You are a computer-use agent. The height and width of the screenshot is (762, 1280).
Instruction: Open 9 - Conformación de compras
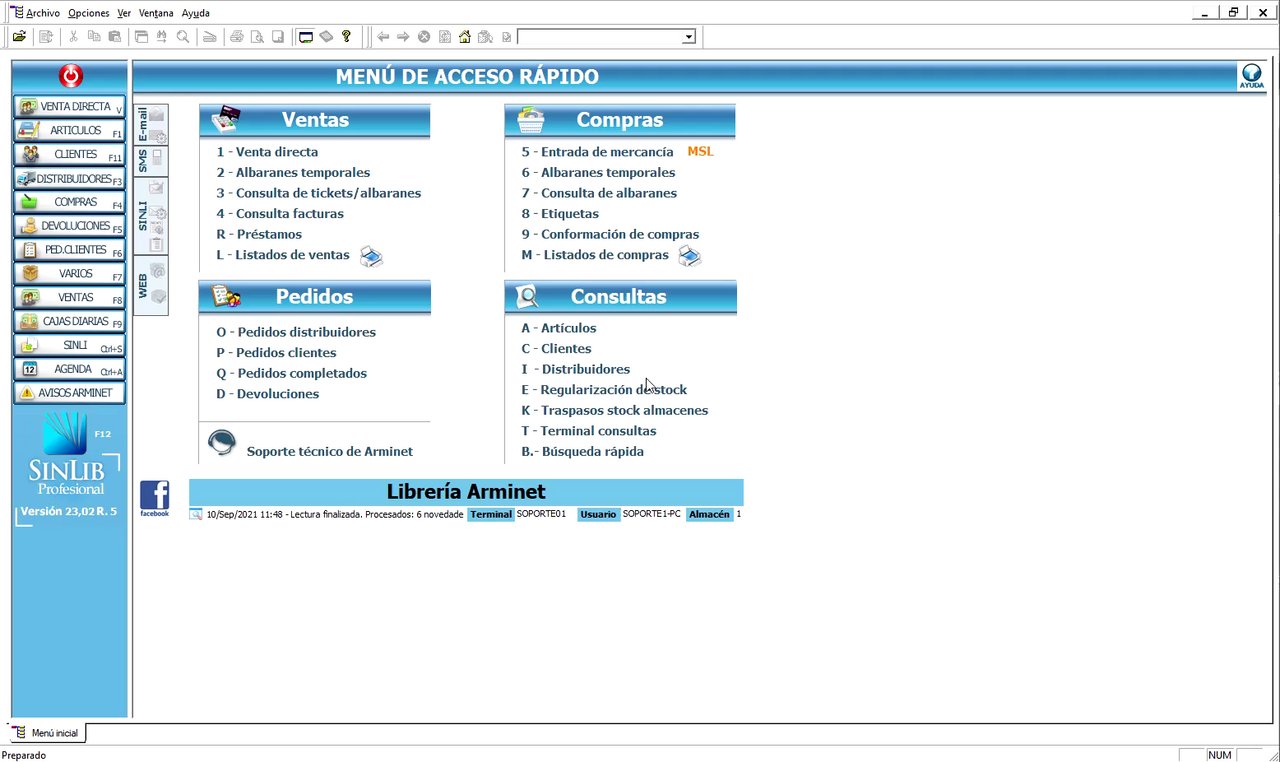610,234
